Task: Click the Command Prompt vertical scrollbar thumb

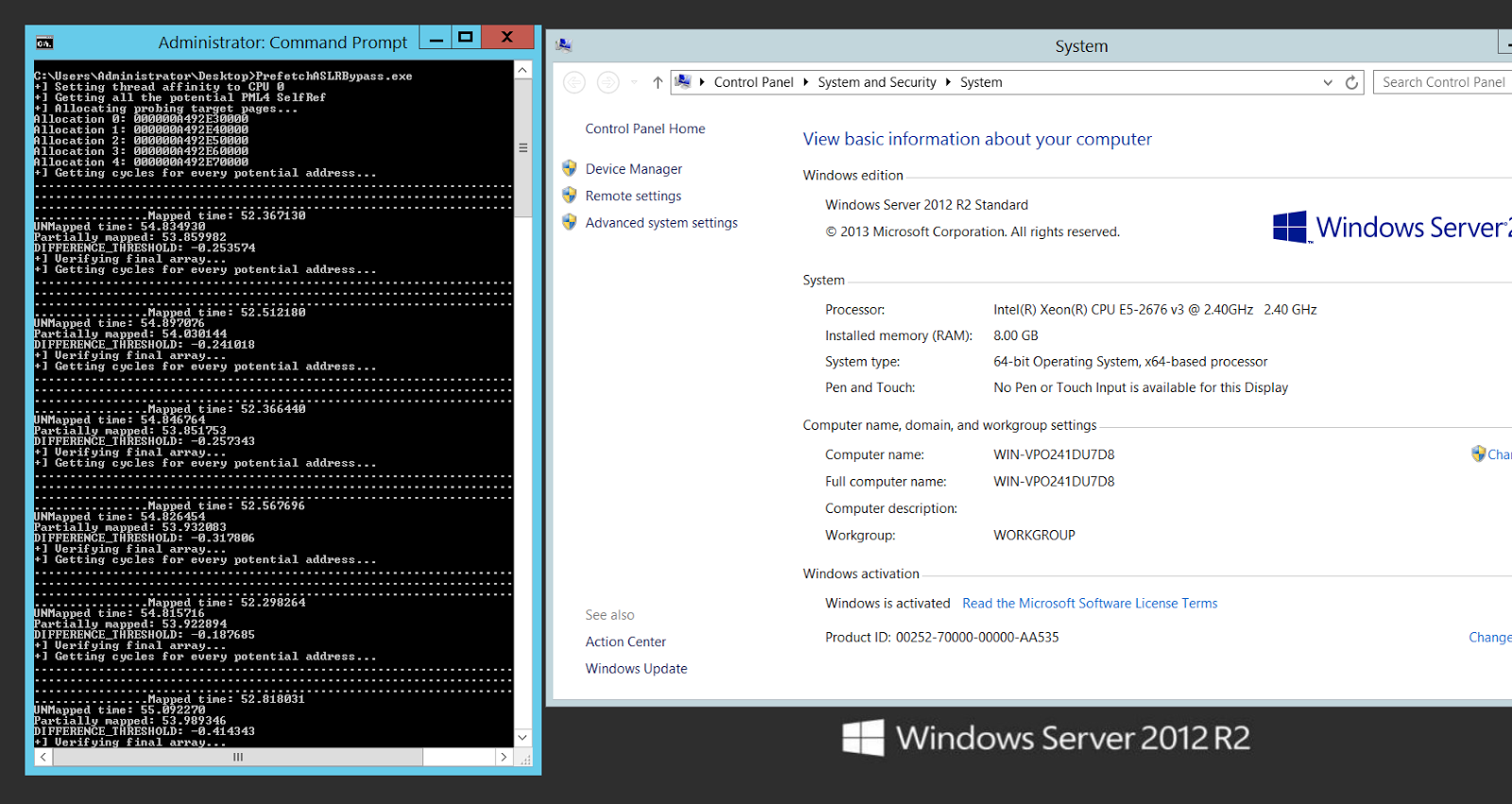Action: (x=523, y=147)
